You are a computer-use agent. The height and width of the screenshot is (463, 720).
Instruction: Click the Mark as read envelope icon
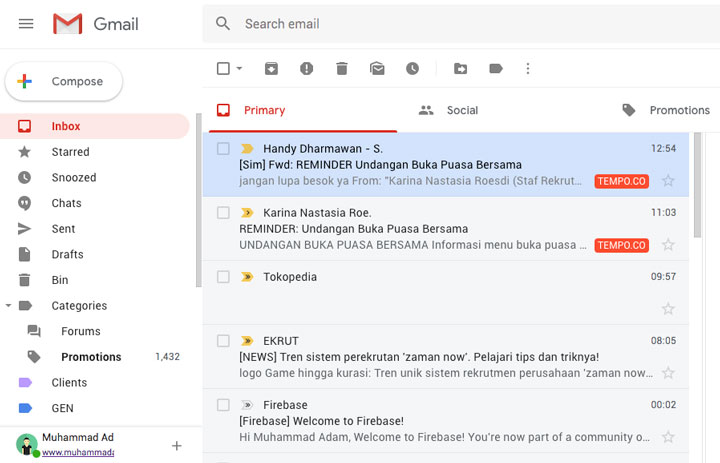pos(377,69)
